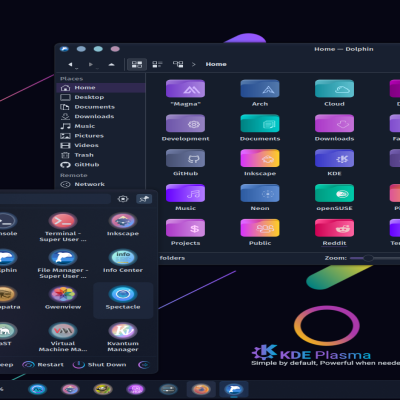Select the openSUSE folder icon
400x400 pixels.
(x=334, y=193)
